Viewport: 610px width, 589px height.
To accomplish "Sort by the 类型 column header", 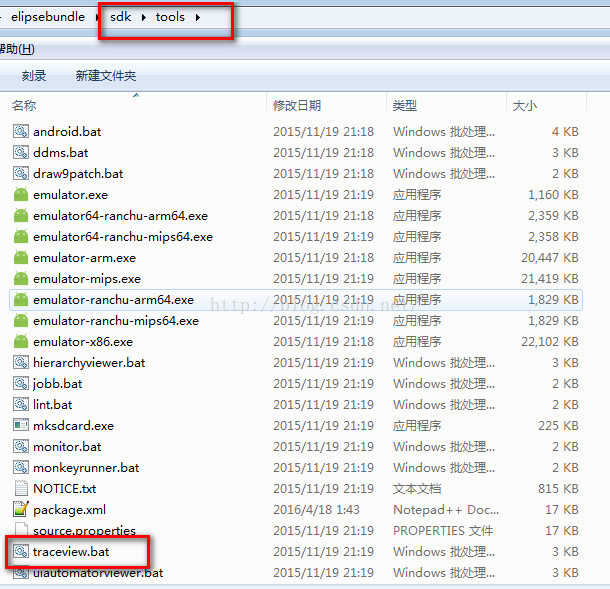I will click(x=405, y=105).
